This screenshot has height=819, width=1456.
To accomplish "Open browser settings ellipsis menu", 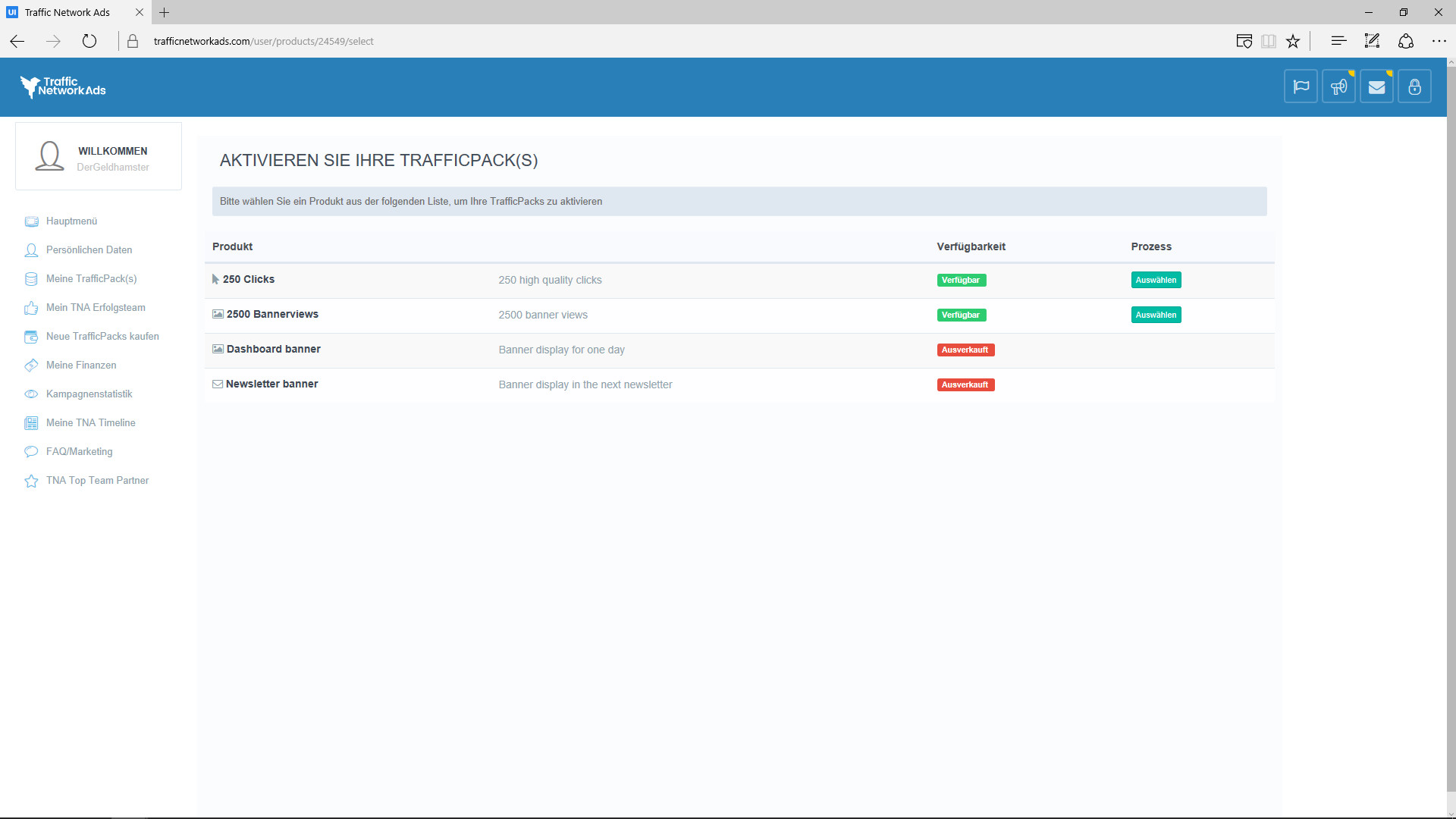I will (1439, 41).
